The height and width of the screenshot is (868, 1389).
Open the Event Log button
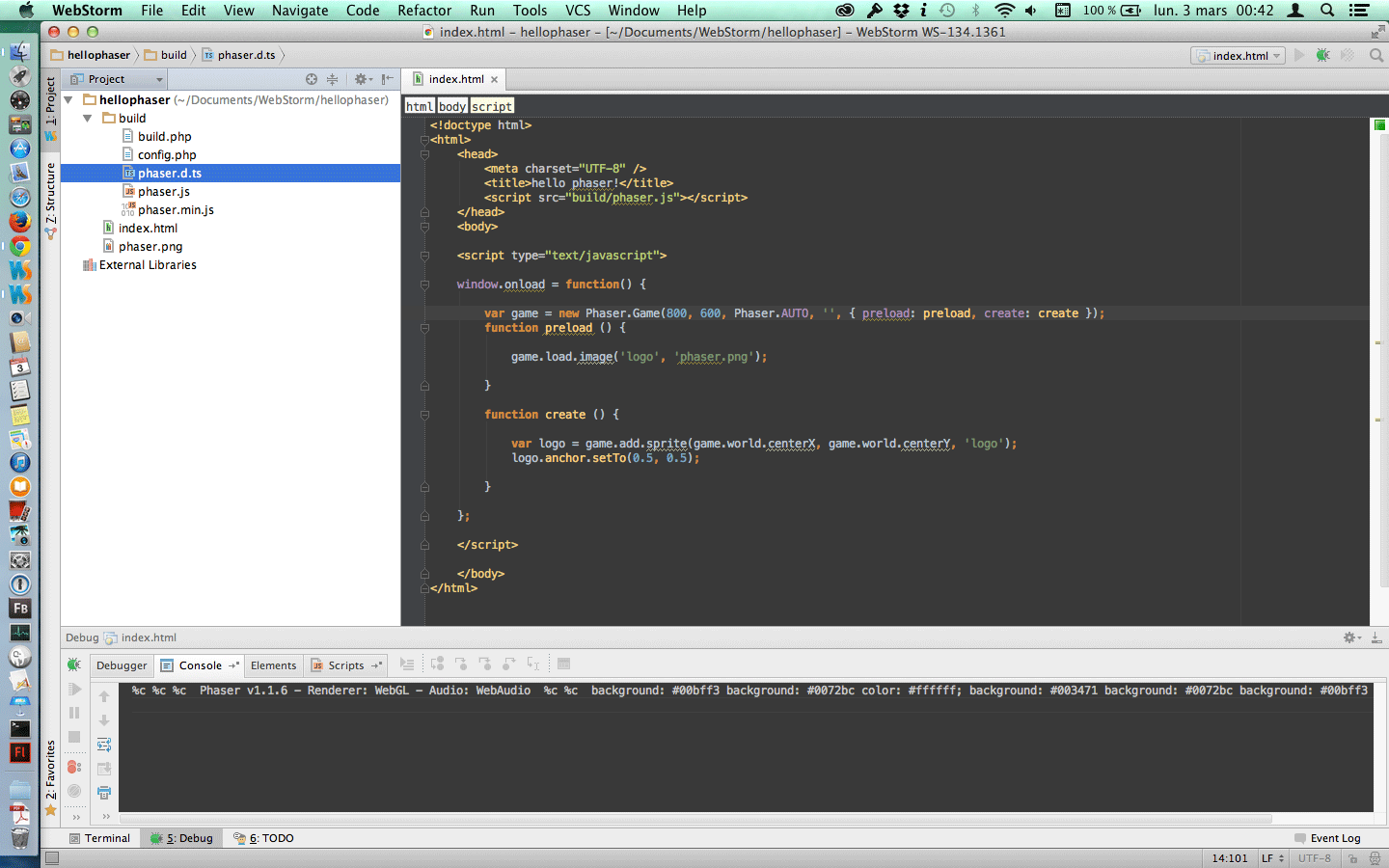(1327, 838)
